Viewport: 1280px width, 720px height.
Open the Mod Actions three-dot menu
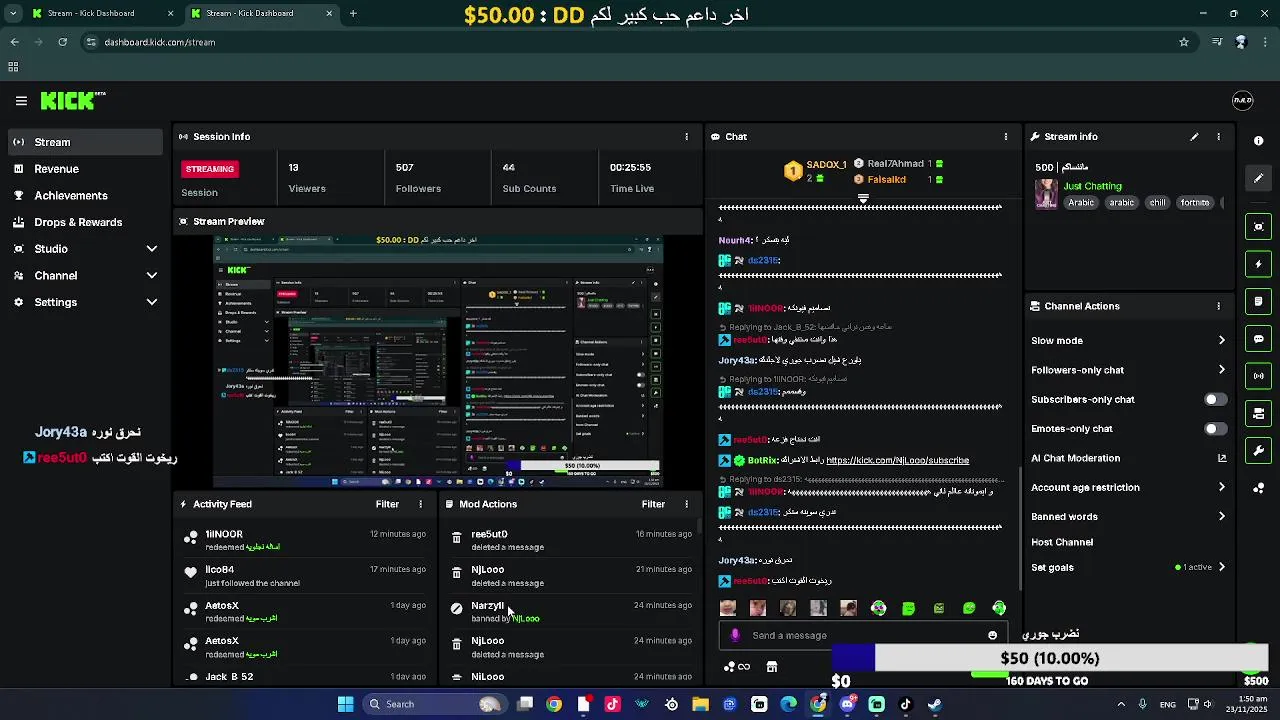point(686,505)
